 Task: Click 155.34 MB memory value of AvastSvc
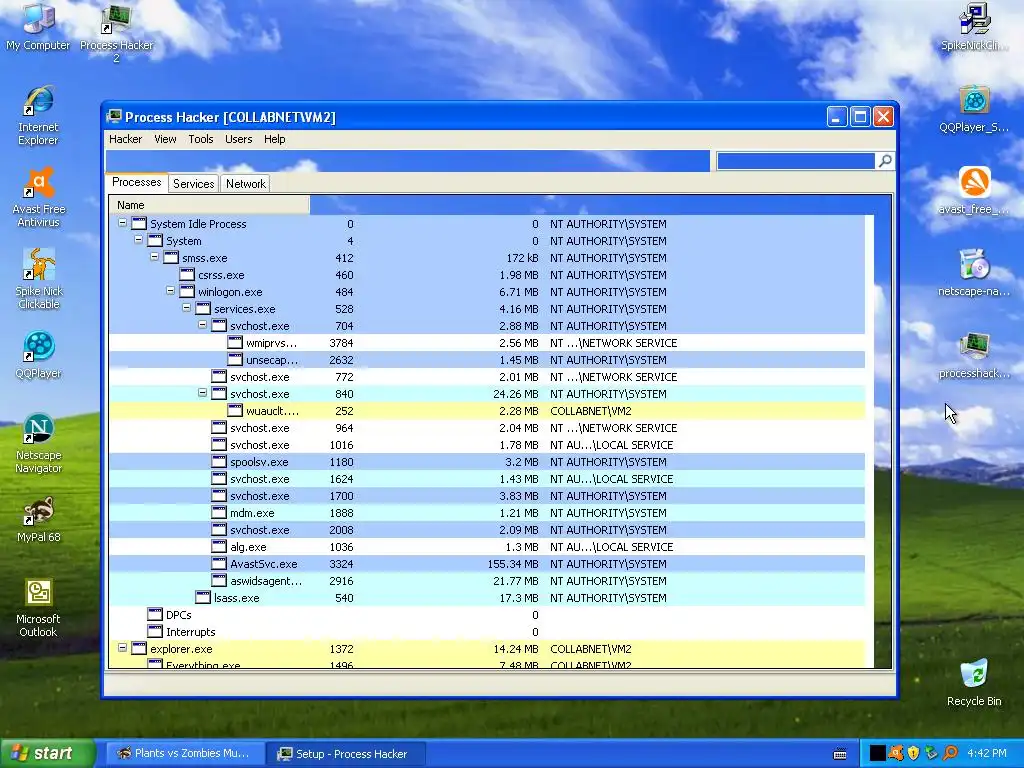pos(513,564)
